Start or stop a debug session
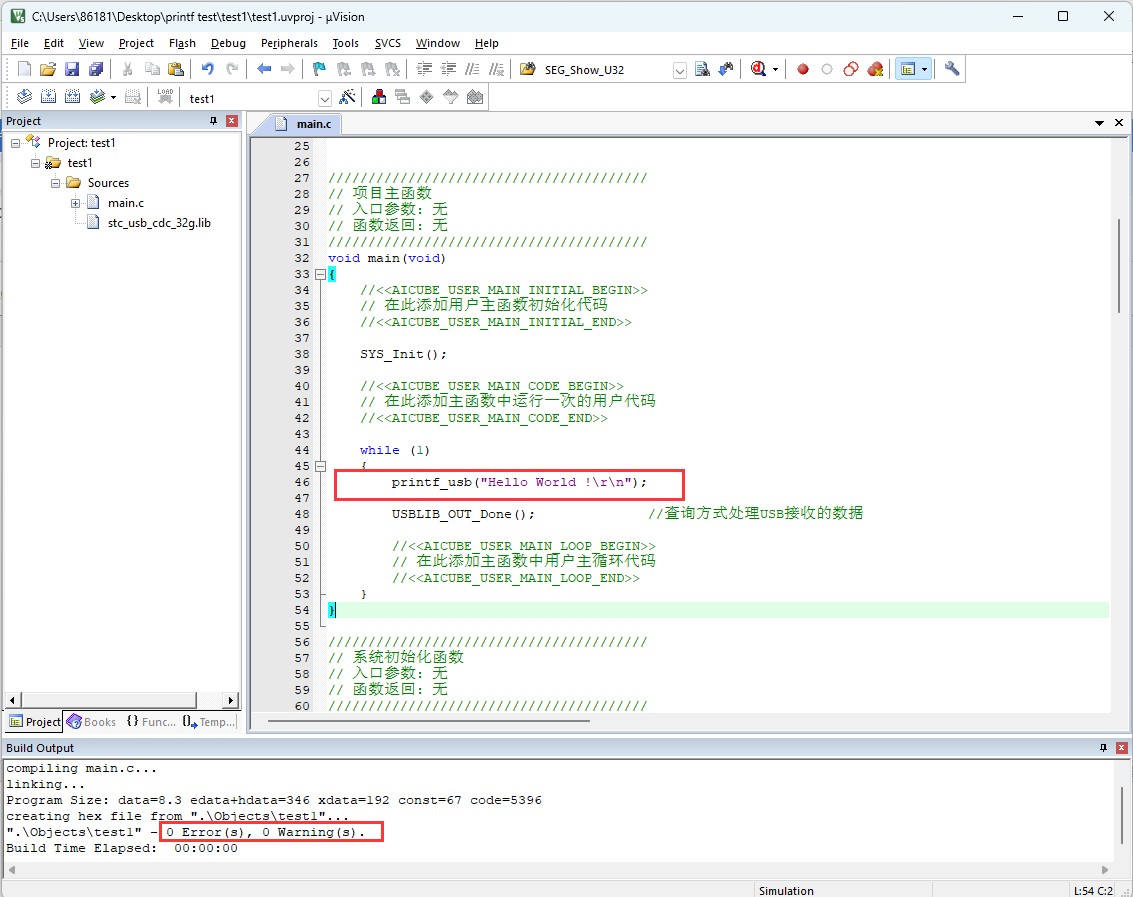Viewport: 1133px width, 897px height. coord(758,69)
